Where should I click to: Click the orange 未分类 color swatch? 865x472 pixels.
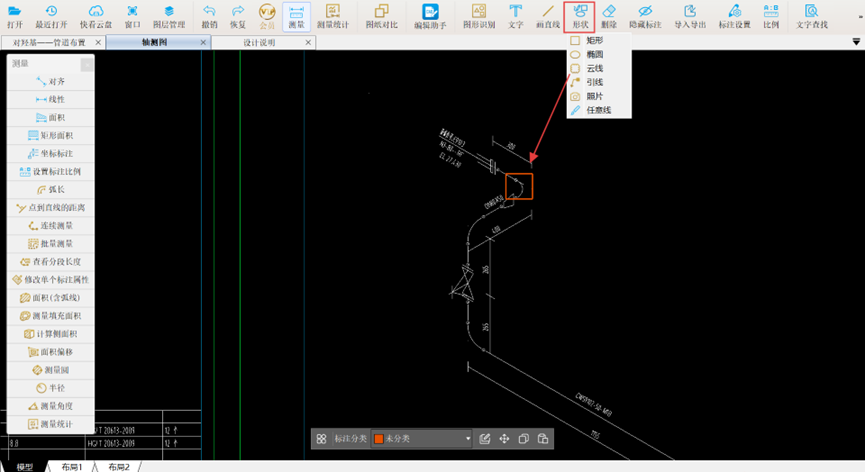pos(379,439)
